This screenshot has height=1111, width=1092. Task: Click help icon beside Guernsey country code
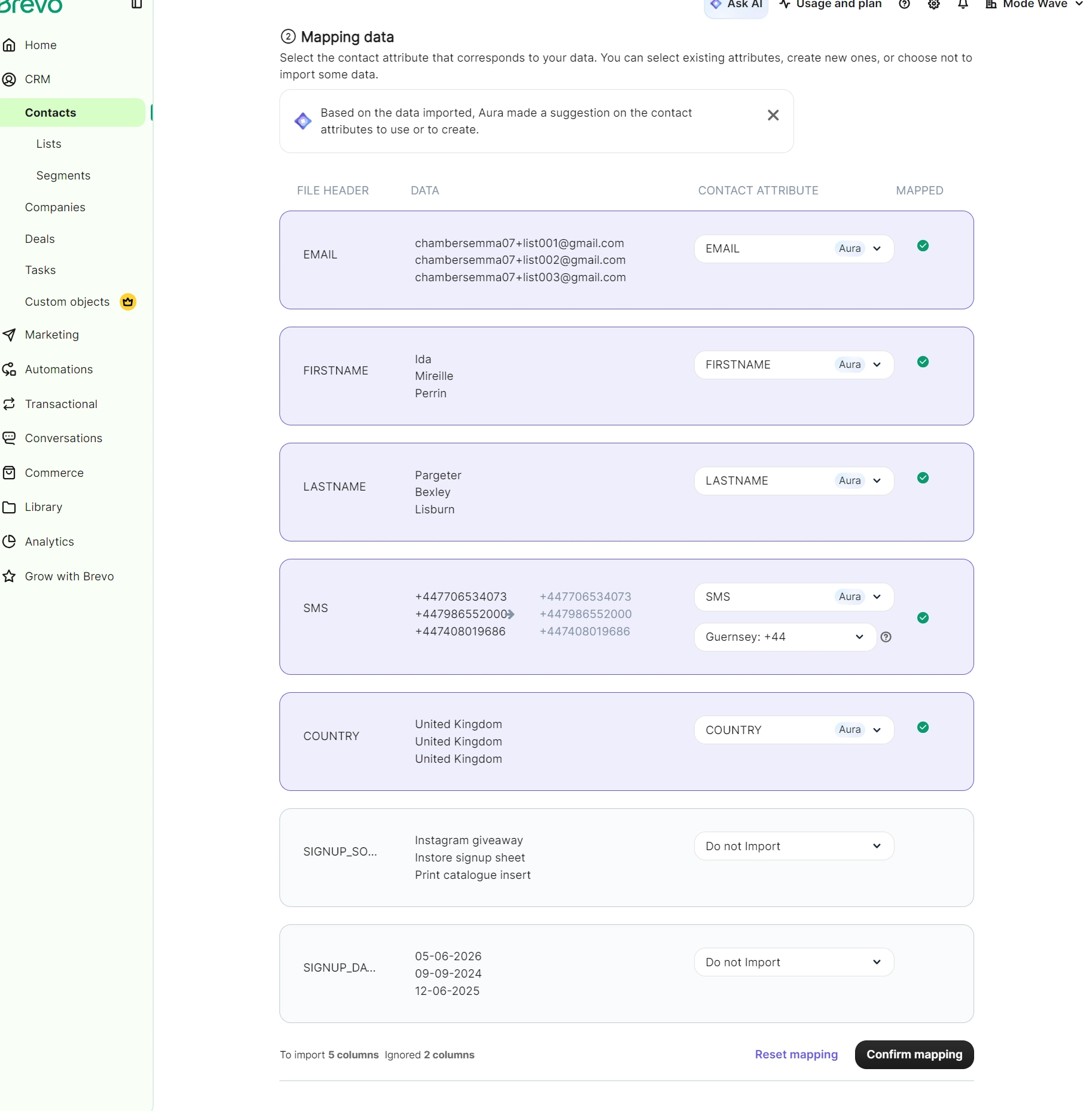point(886,637)
